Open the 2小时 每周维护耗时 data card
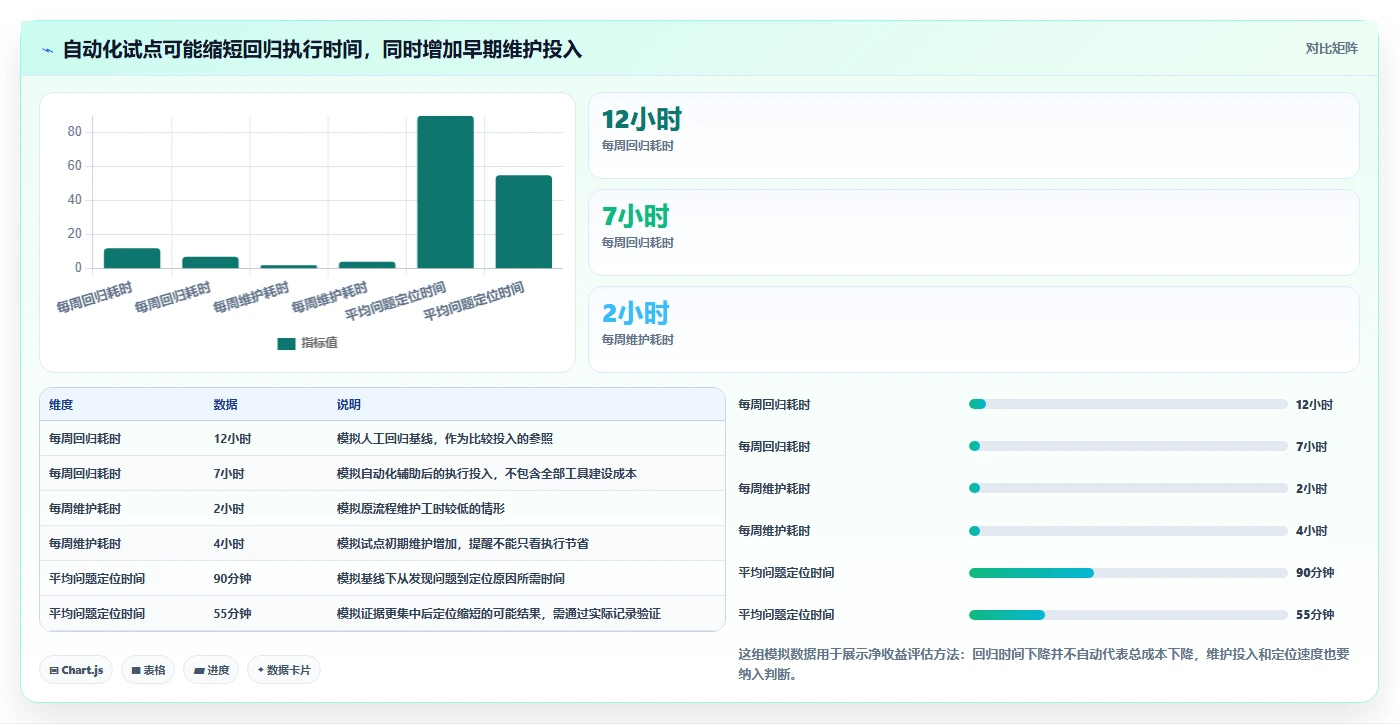Viewport: 1399px width, 724px height. point(974,329)
